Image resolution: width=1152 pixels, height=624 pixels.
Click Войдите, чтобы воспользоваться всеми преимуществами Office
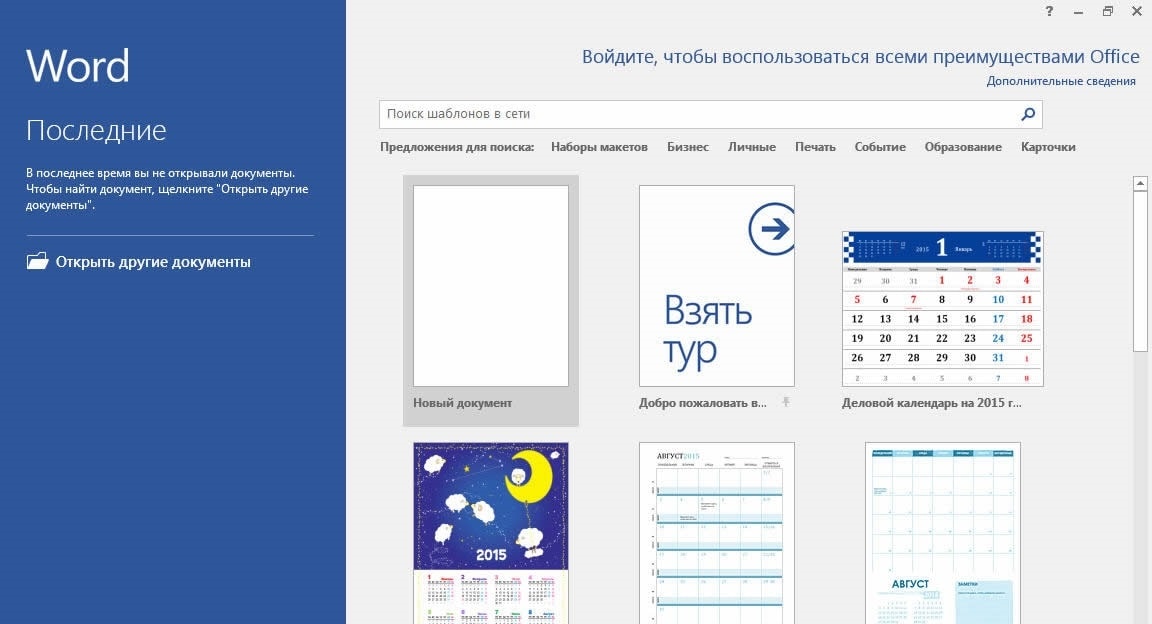(x=860, y=57)
